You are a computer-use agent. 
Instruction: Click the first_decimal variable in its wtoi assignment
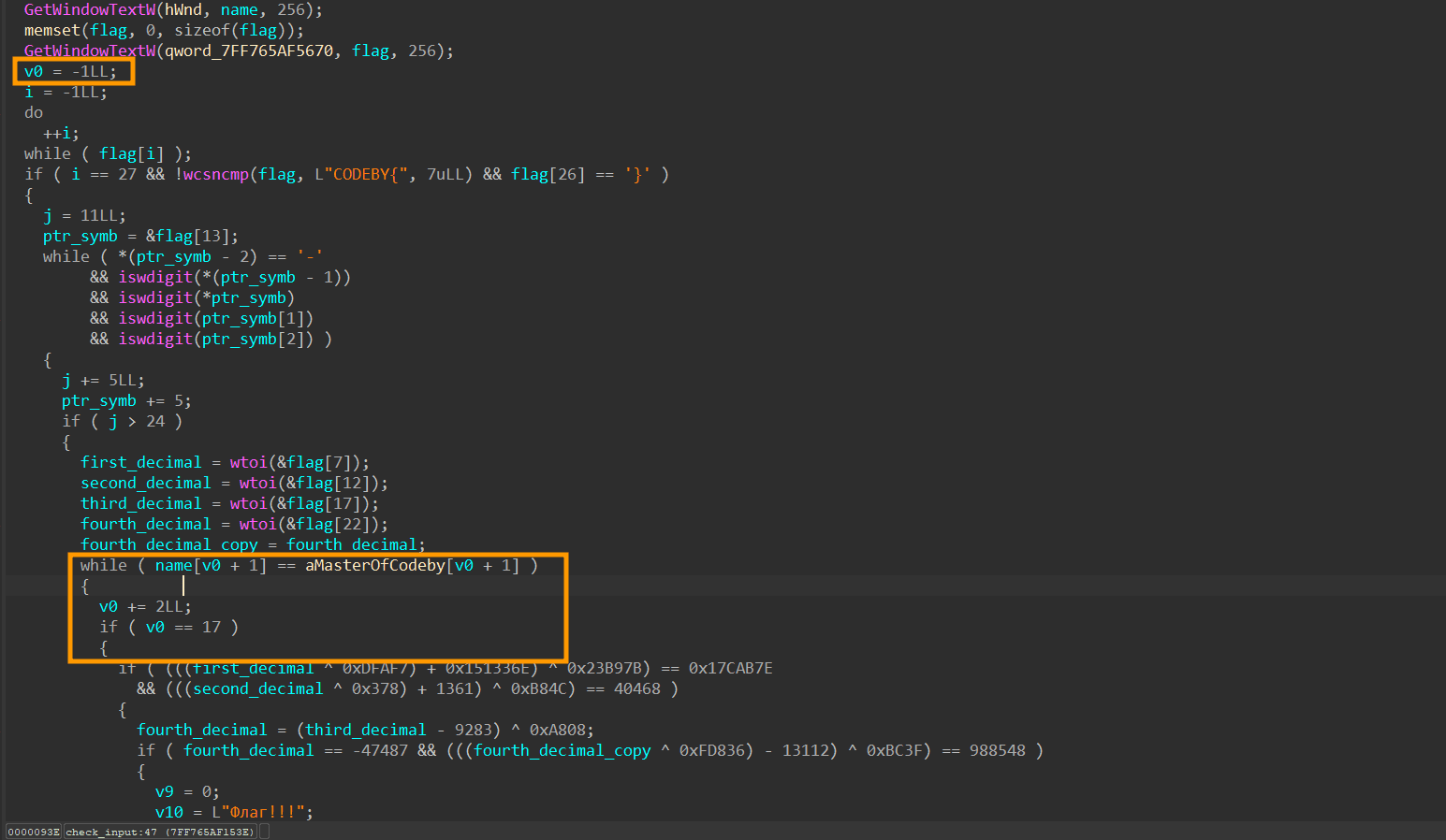(140, 462)
